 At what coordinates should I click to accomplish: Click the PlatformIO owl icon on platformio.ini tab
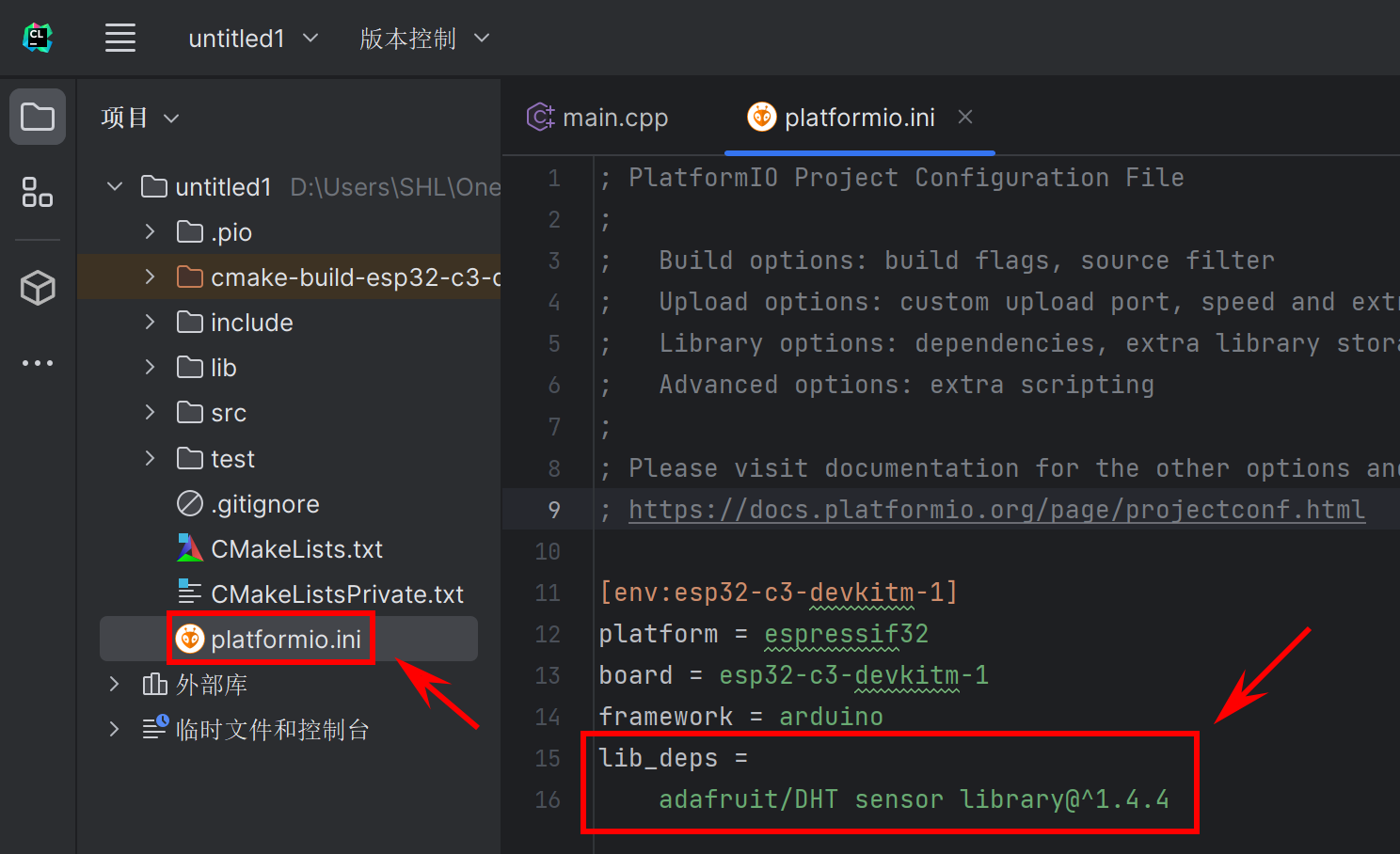[x=762, y=117]
